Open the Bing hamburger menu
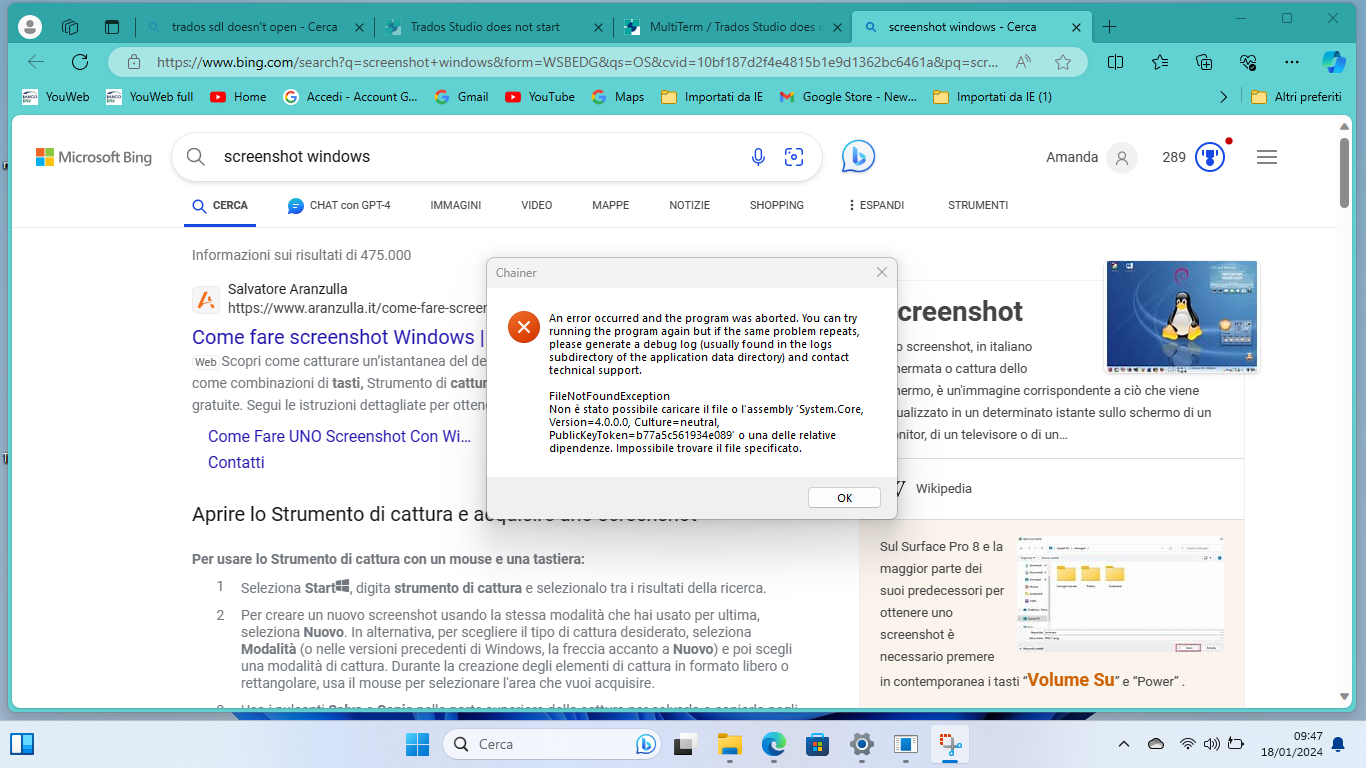The height and width of the screenshot is (768, 1366). coord(1267,157)
